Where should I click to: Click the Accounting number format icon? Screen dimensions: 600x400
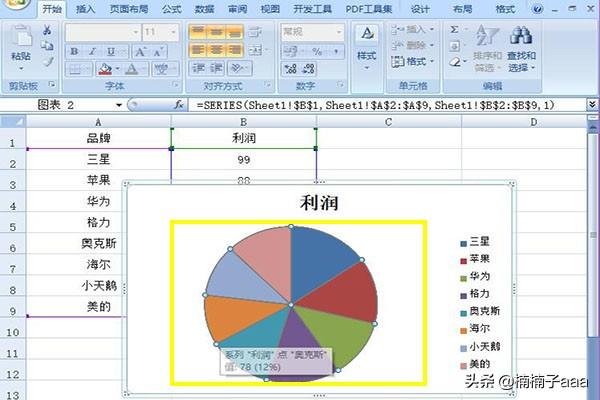tap(291, 51)
